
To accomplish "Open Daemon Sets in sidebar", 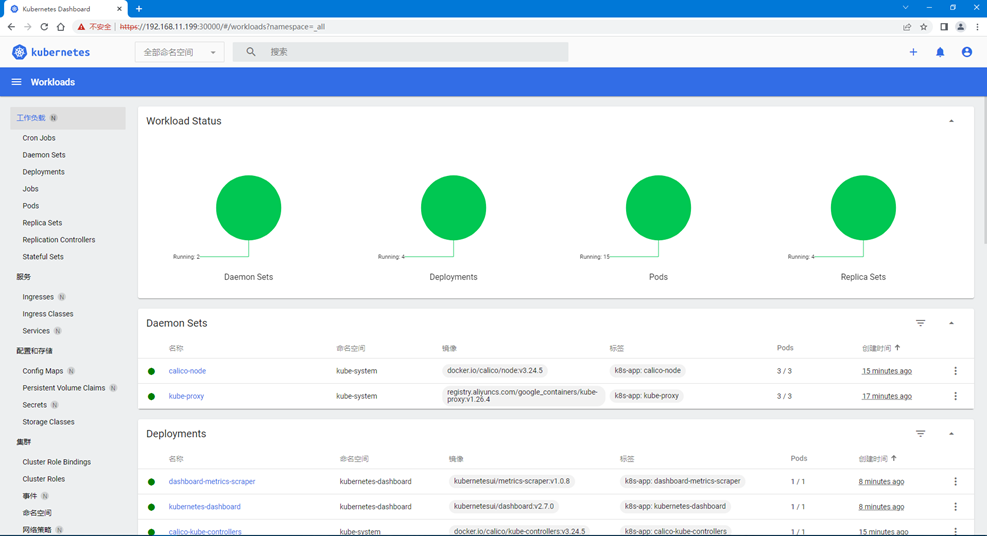I will click(44, 155).
